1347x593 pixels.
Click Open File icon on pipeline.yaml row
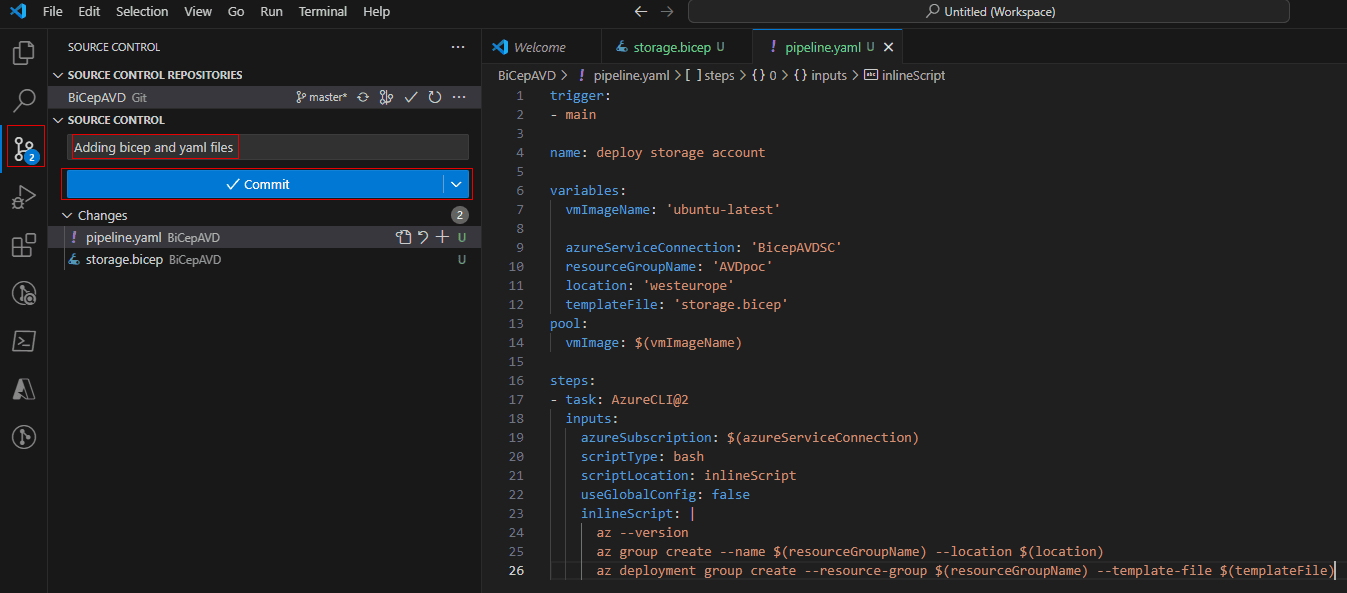[403, 237]
